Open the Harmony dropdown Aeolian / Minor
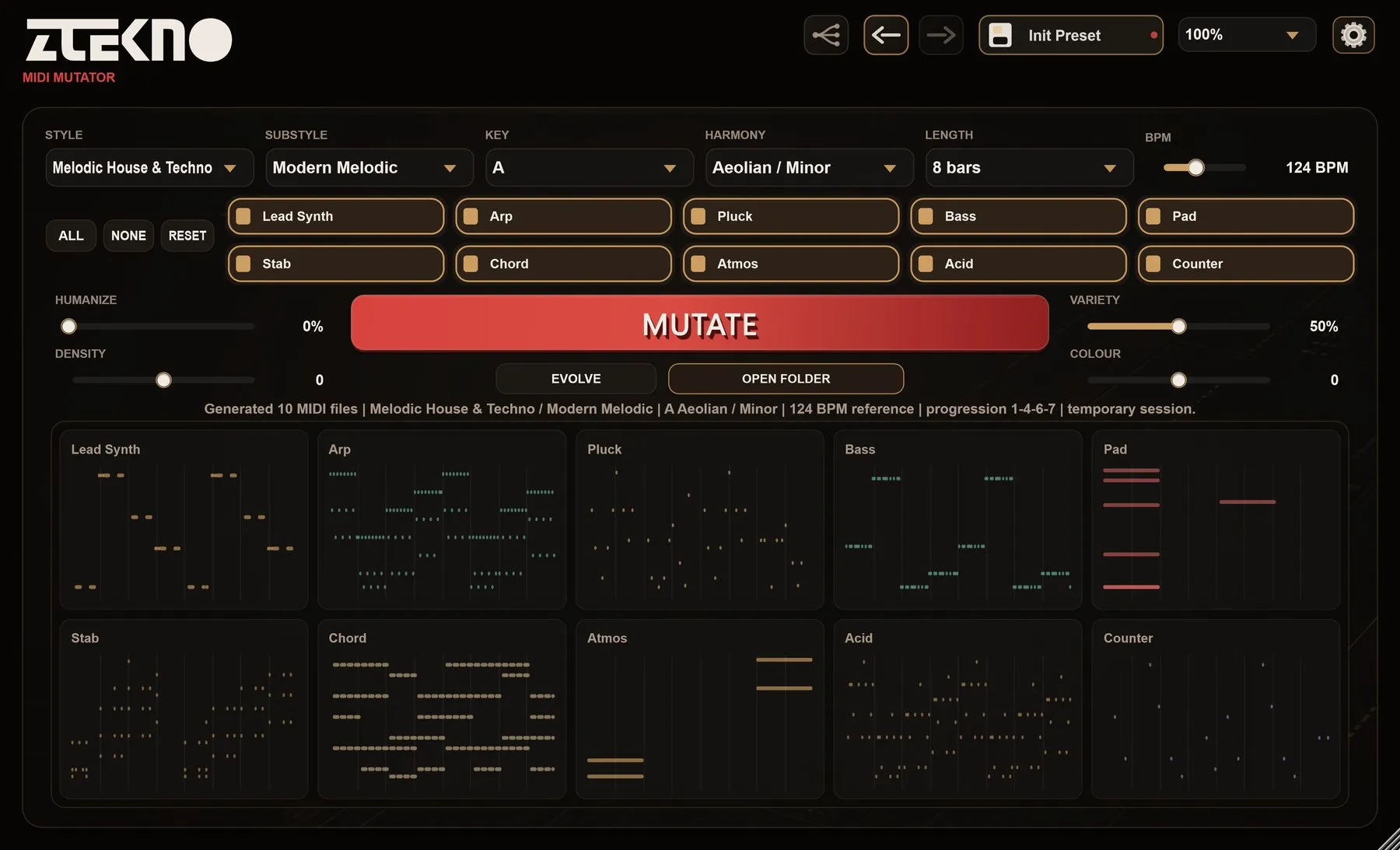This screenshot has height=850, width=1400. (809, 168)
